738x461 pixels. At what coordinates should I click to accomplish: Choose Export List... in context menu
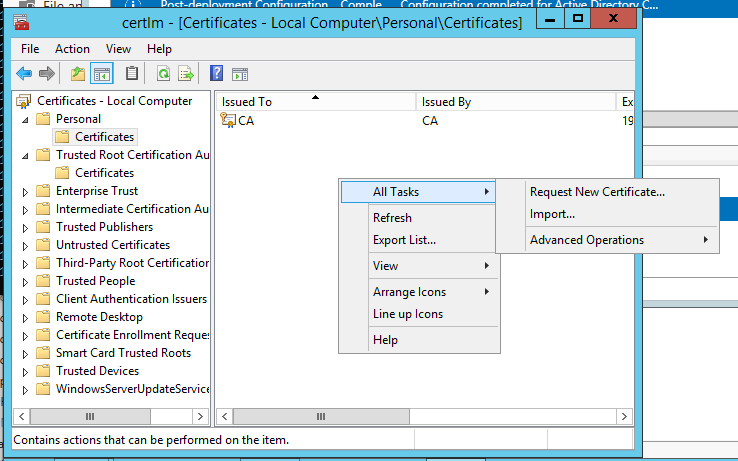pyautogui.click(x=404, y=240)
